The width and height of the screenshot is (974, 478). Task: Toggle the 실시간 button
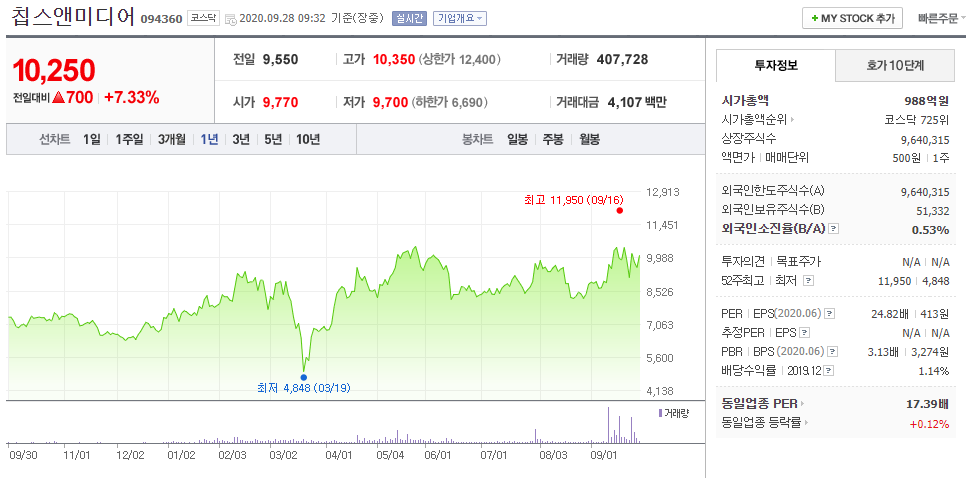tap(409, 18)
